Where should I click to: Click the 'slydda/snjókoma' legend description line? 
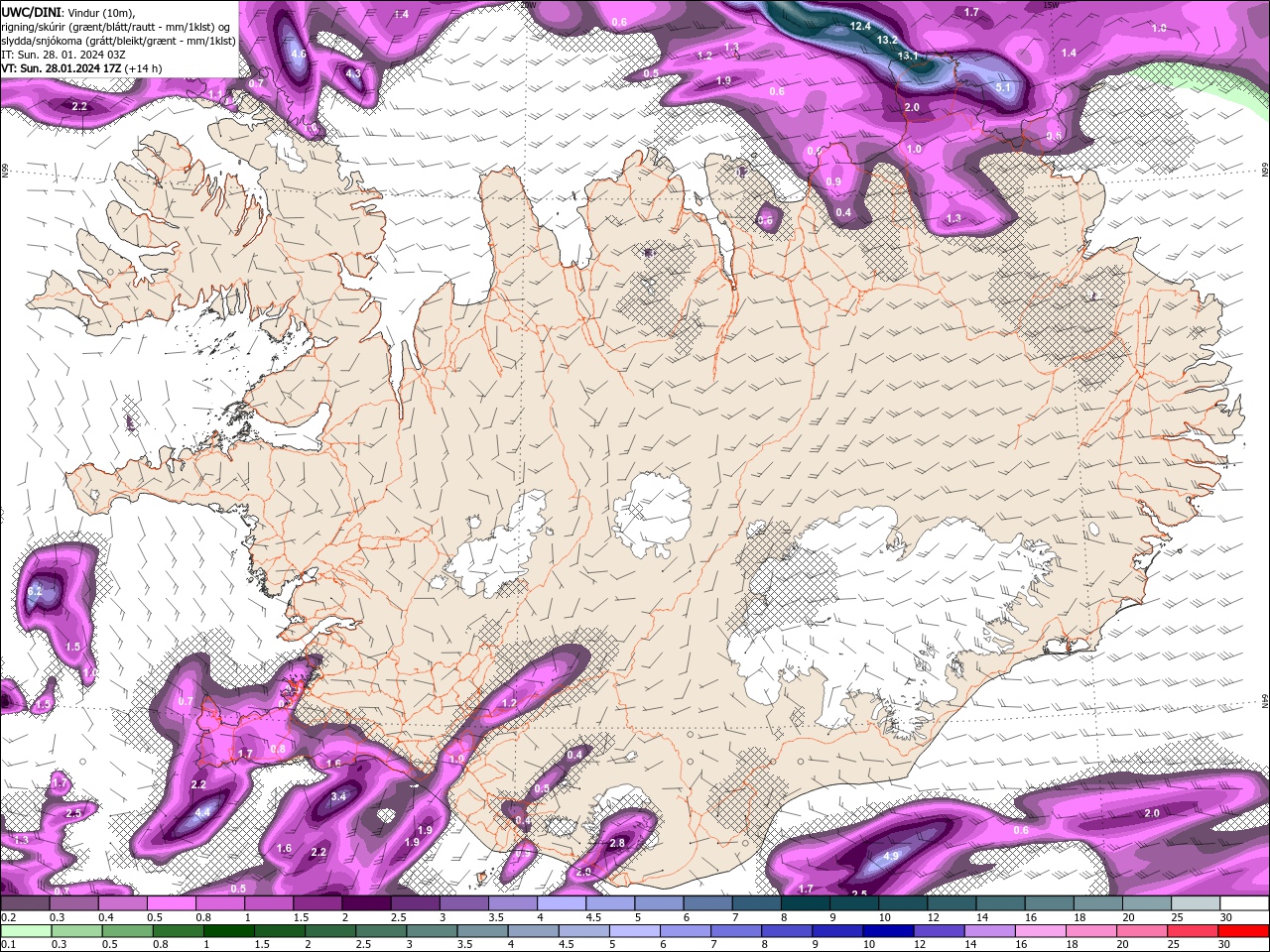click(x=118, y=41)
